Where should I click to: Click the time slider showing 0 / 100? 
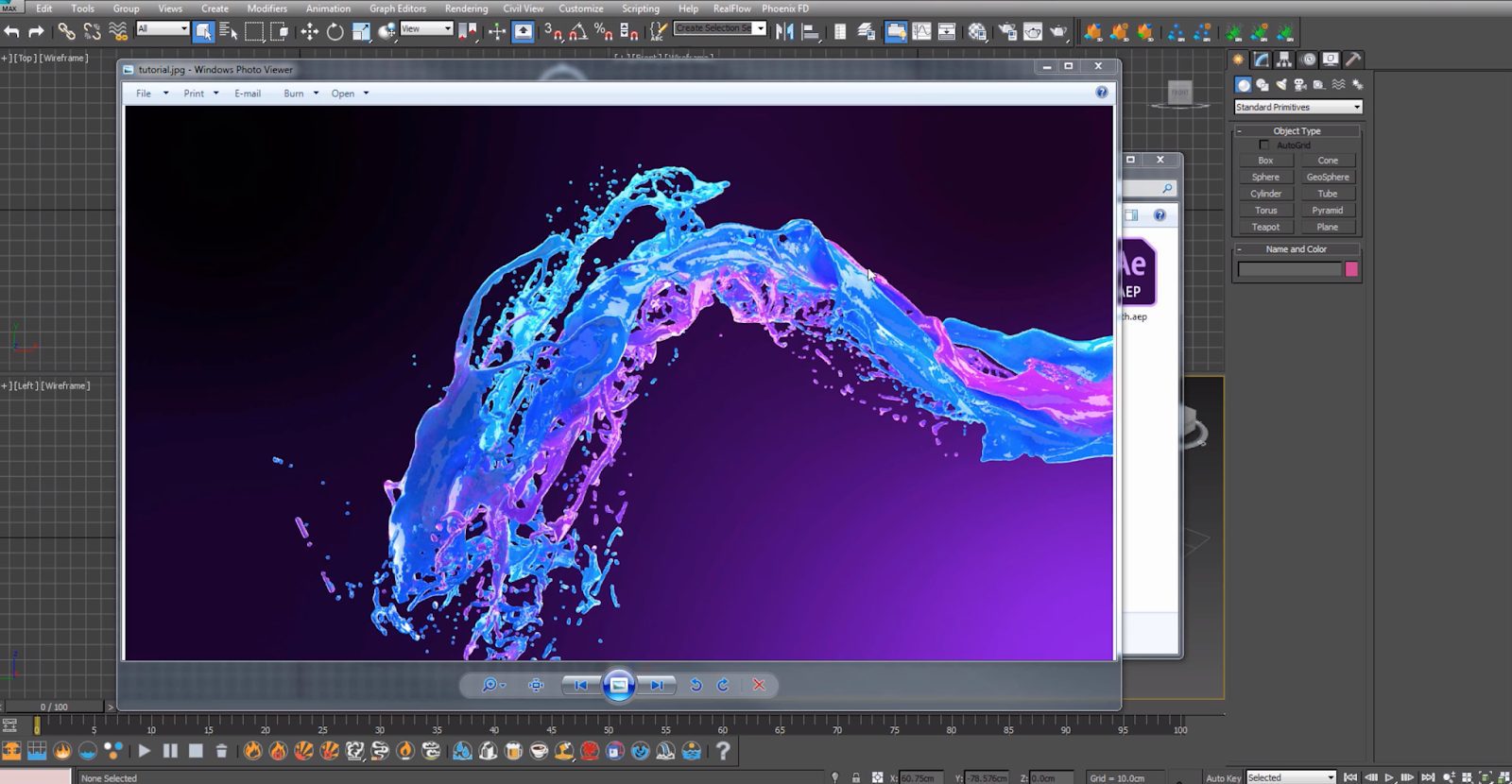(x=54, y=707)
